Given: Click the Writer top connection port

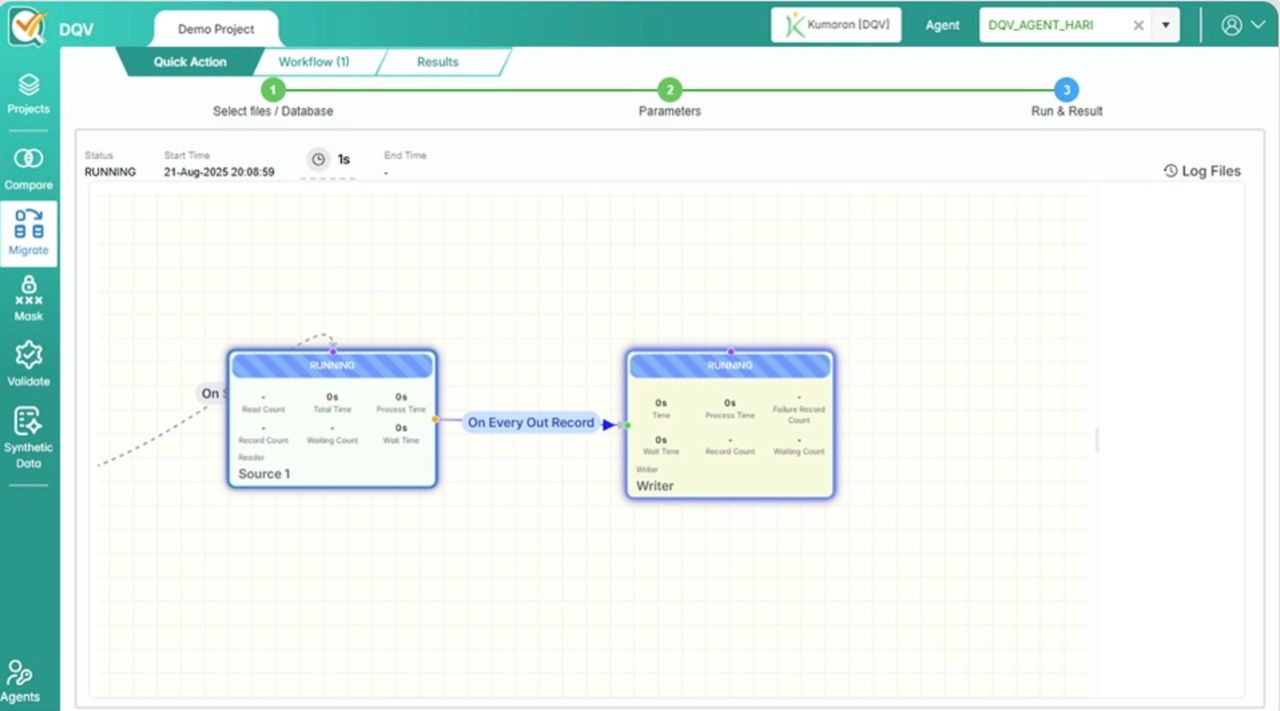Looking at the screenshot, I should click(730, 351).
